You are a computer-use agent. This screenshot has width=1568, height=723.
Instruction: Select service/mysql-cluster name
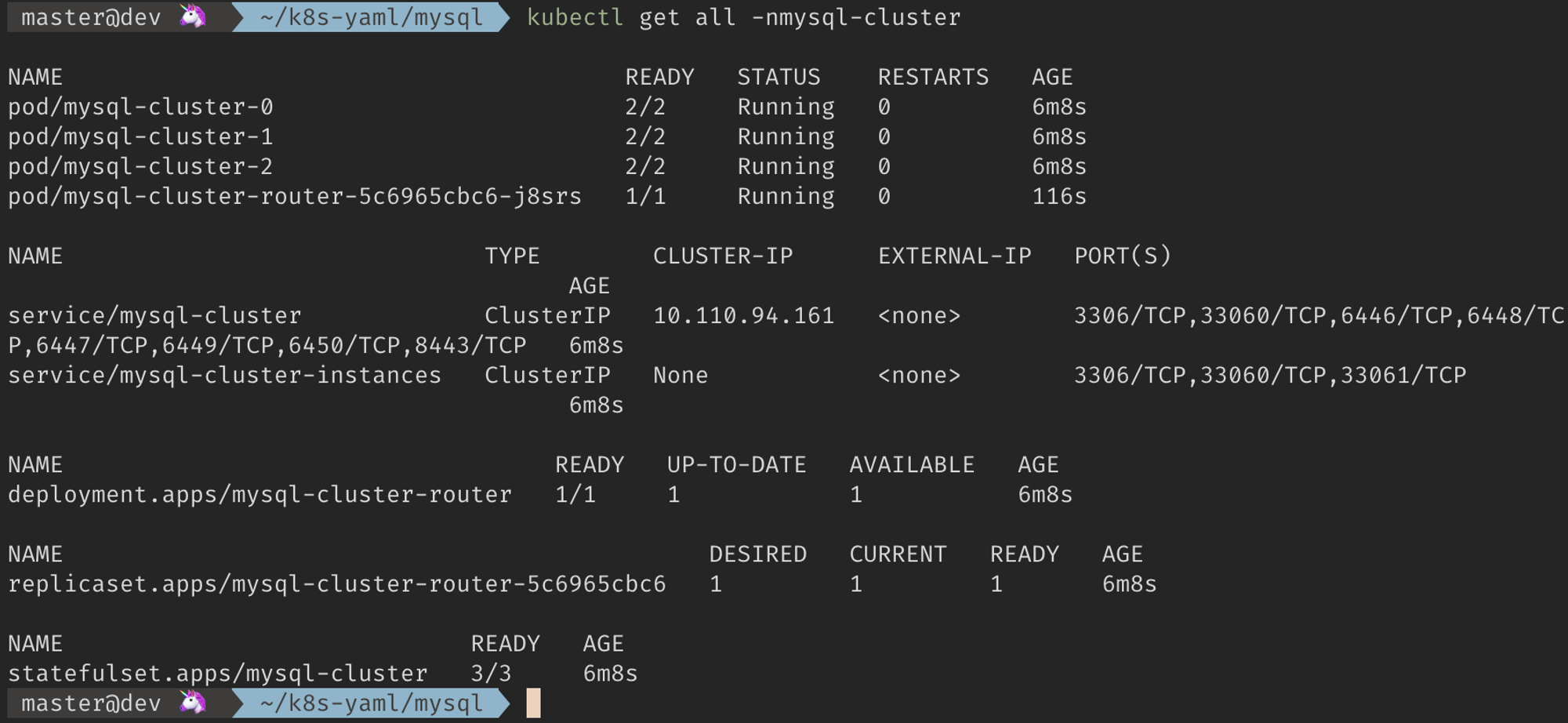pyautogui.click(x=154, y=315)
